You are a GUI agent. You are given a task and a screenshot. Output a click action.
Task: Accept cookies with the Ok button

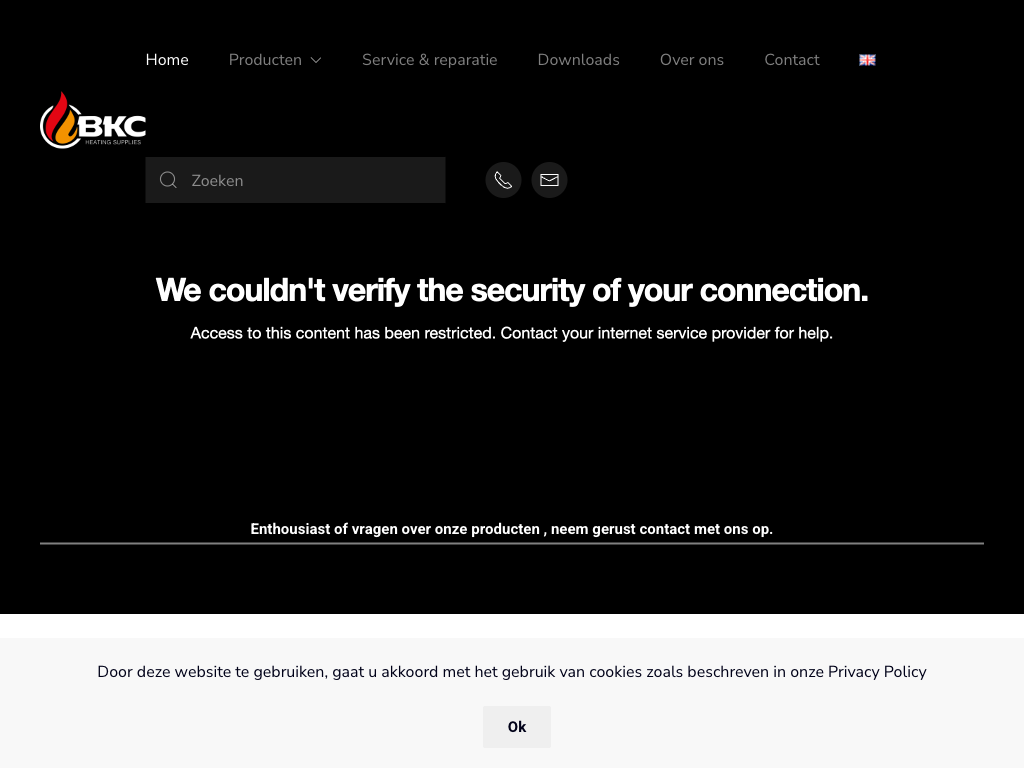click(x=516, y=727)
